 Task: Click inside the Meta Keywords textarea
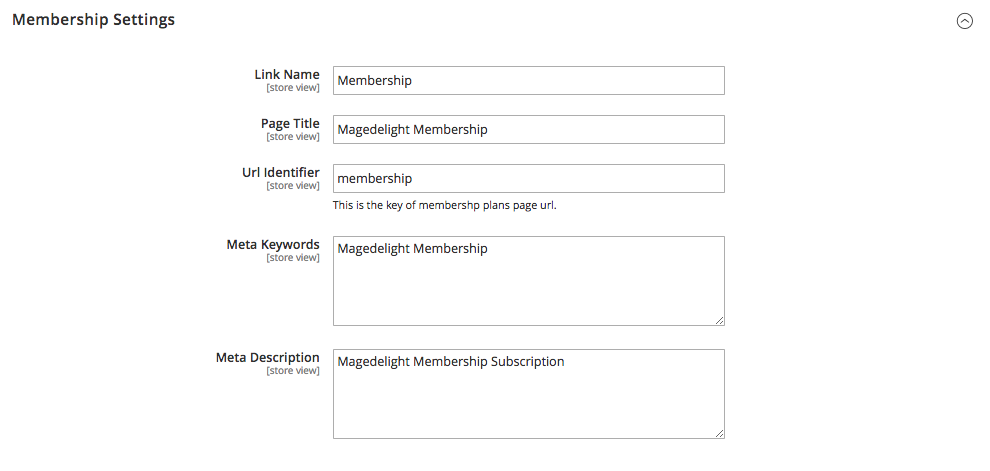click(528, 281)
